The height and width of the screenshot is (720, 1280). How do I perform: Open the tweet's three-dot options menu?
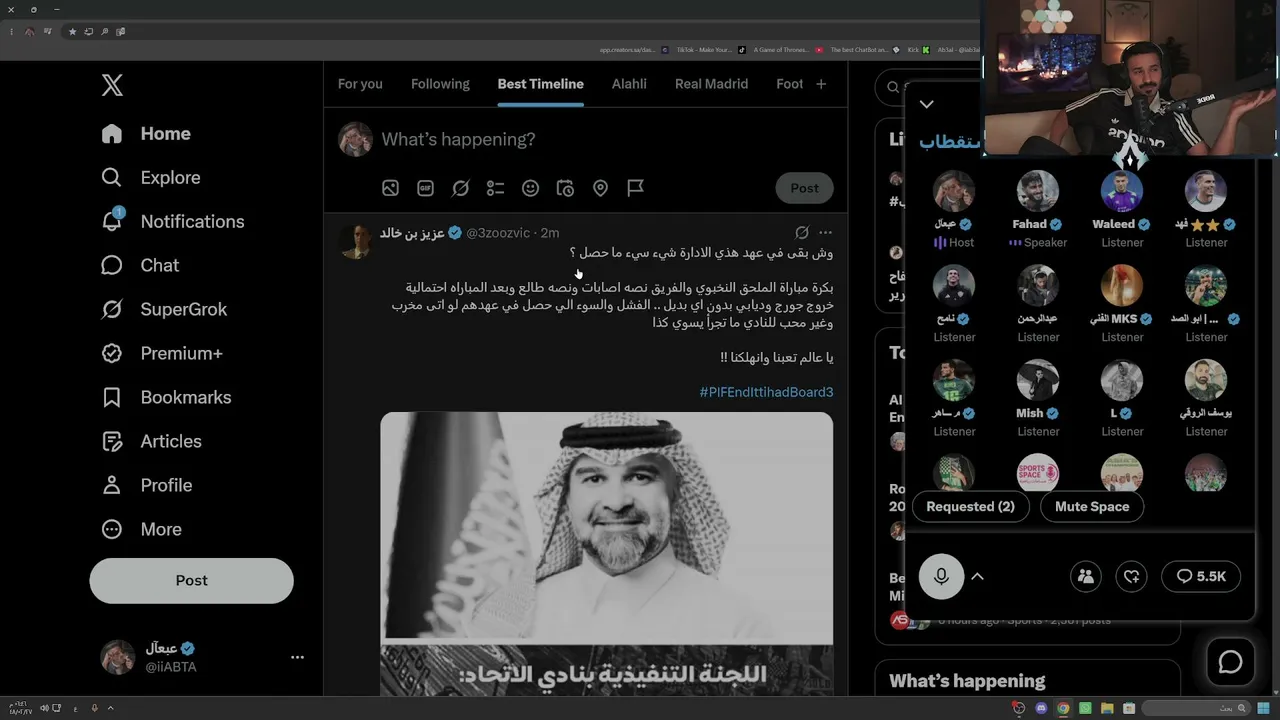click(825, 233)
